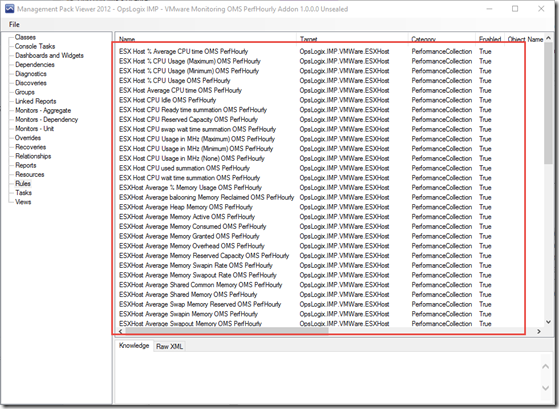This screenshot has width=559, height=409.
Task: Select rule ESXHost Average Swap Memory Reserved
Action: (x=200, y=304)
